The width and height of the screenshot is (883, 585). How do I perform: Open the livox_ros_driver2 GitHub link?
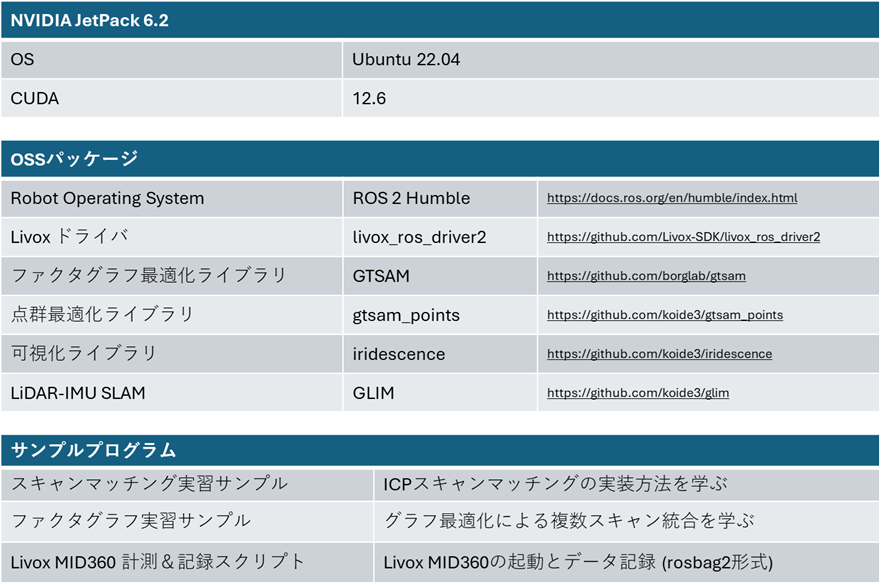click(x=683, y=237)
